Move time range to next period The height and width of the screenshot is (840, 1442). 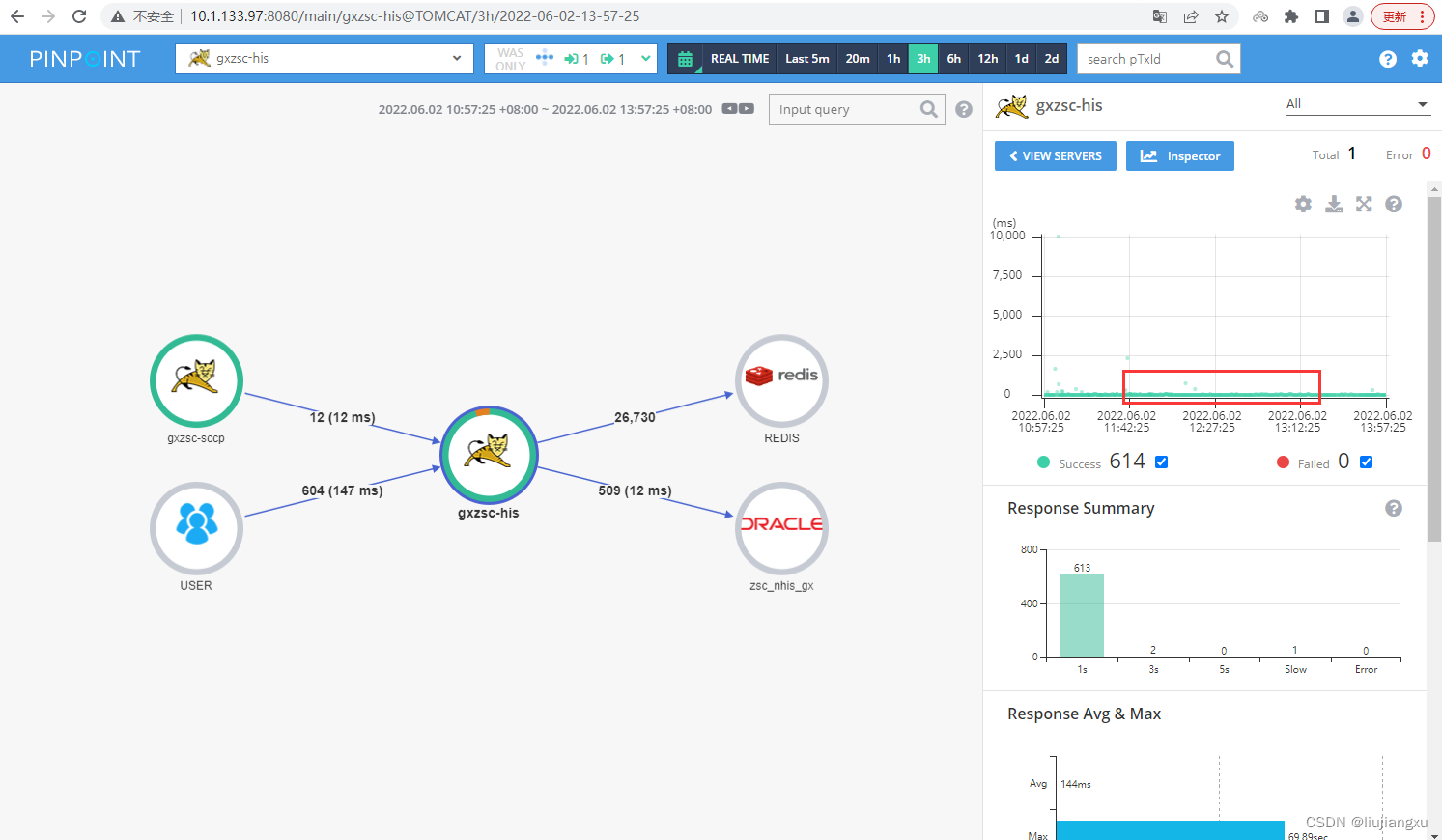(747, 109)
